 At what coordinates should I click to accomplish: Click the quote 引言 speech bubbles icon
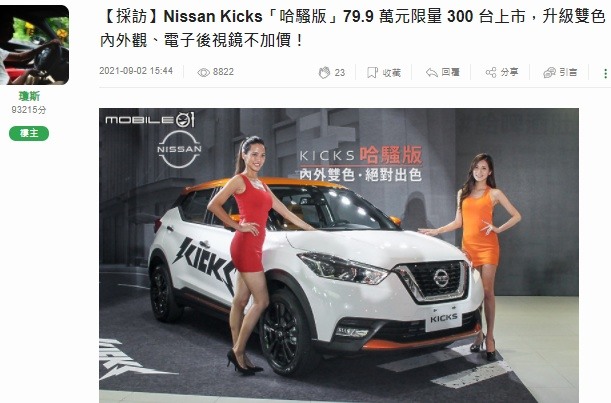point(549,72)
